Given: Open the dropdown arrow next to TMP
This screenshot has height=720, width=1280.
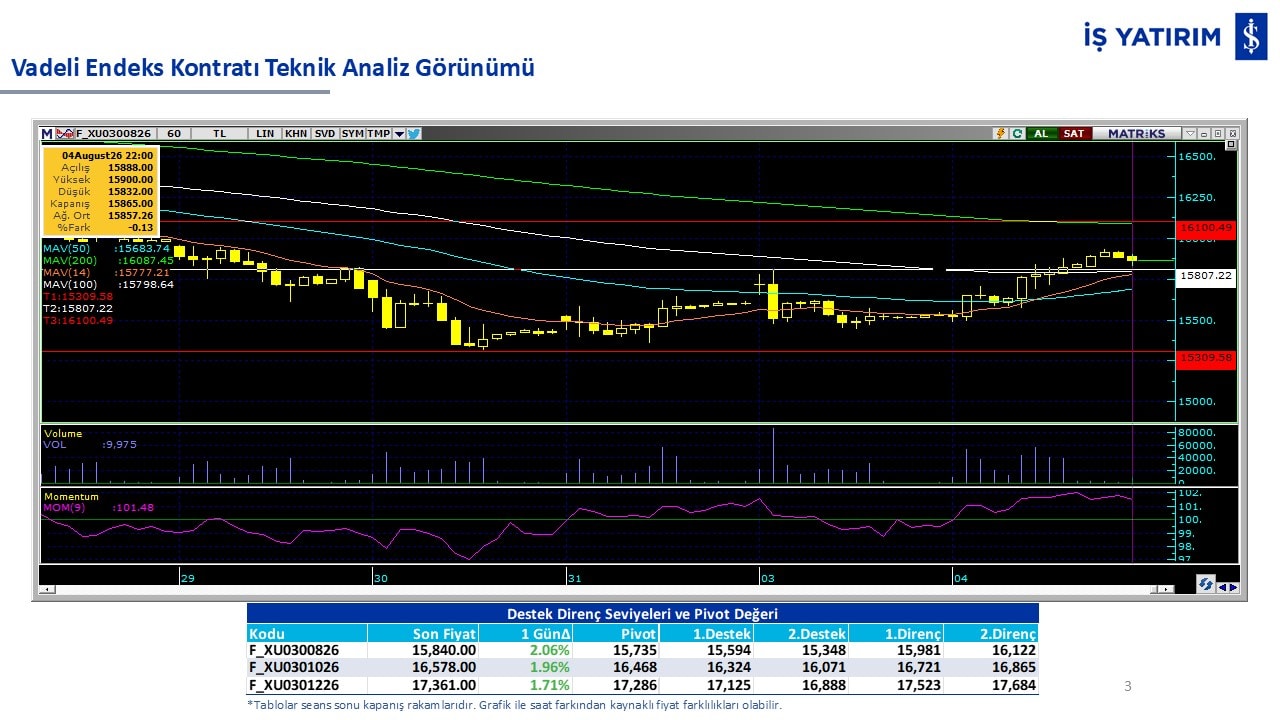Looking at the screenshot, I should (x=399, y=134).
